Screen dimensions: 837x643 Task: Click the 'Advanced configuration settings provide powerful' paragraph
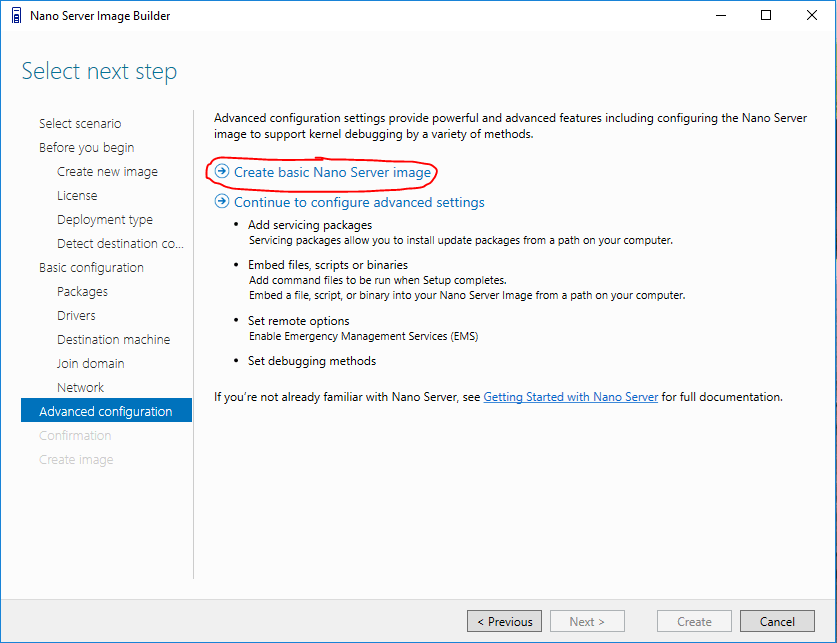[510, 126]
